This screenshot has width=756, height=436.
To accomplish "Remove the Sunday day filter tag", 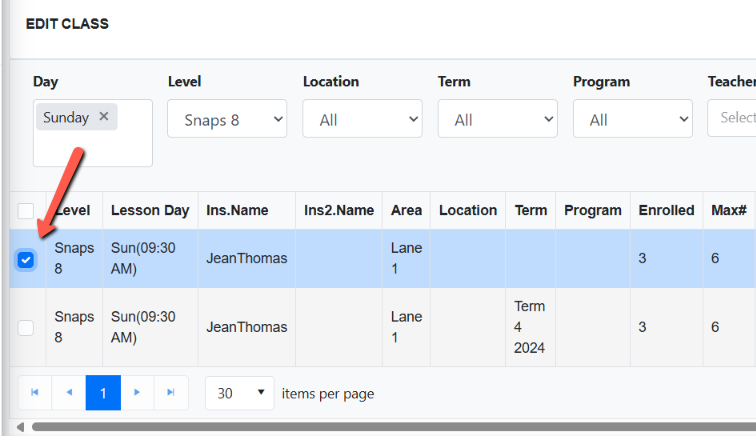I will pyautogui.click(x=104, y=116).
